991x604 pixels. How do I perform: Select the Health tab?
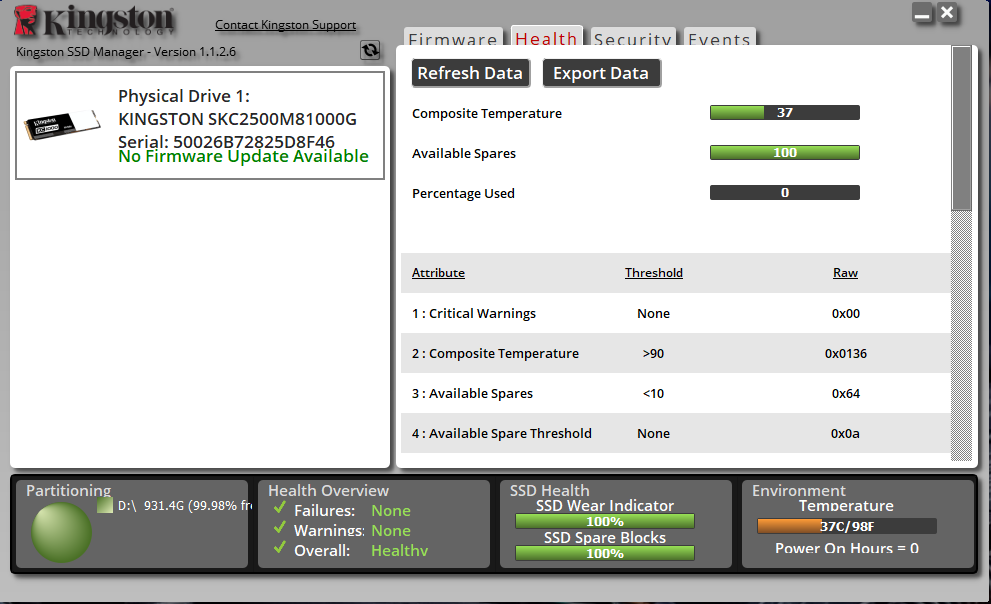(x=546, y=39)
